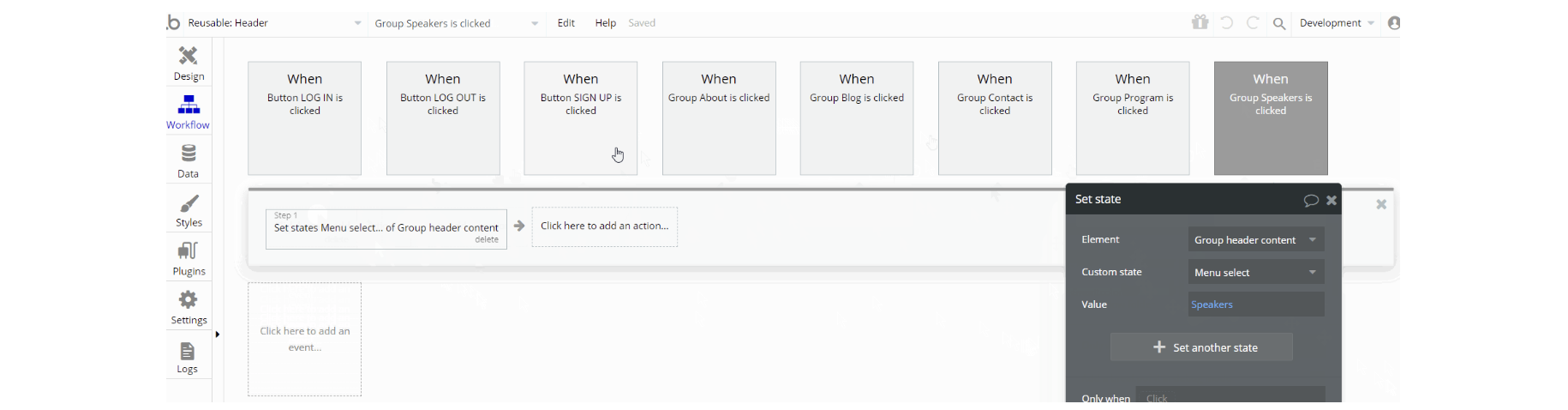Open the Data tab icon
The width and height of the screenshot is (1568, 410).
pos(189,160)
